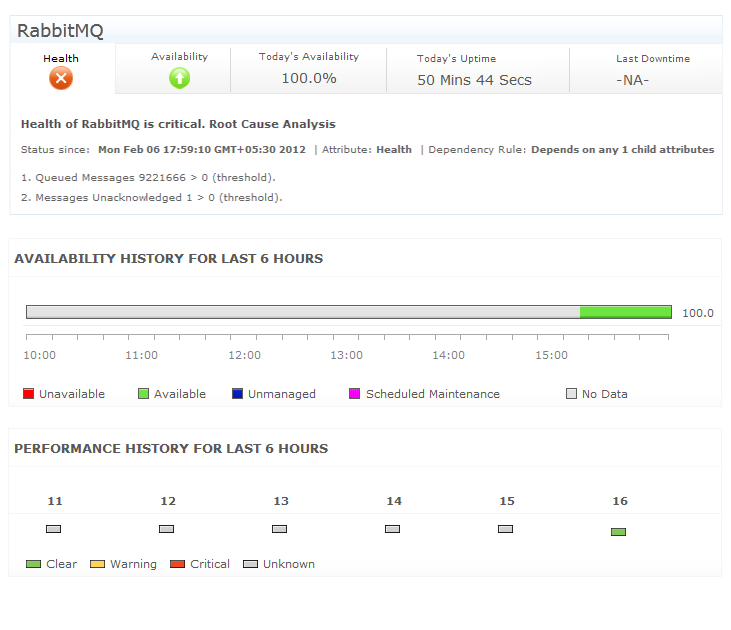Viewport: 731px width, 630px height.
Task: Open Today's Availability 100.0% section
Action: 309,69
